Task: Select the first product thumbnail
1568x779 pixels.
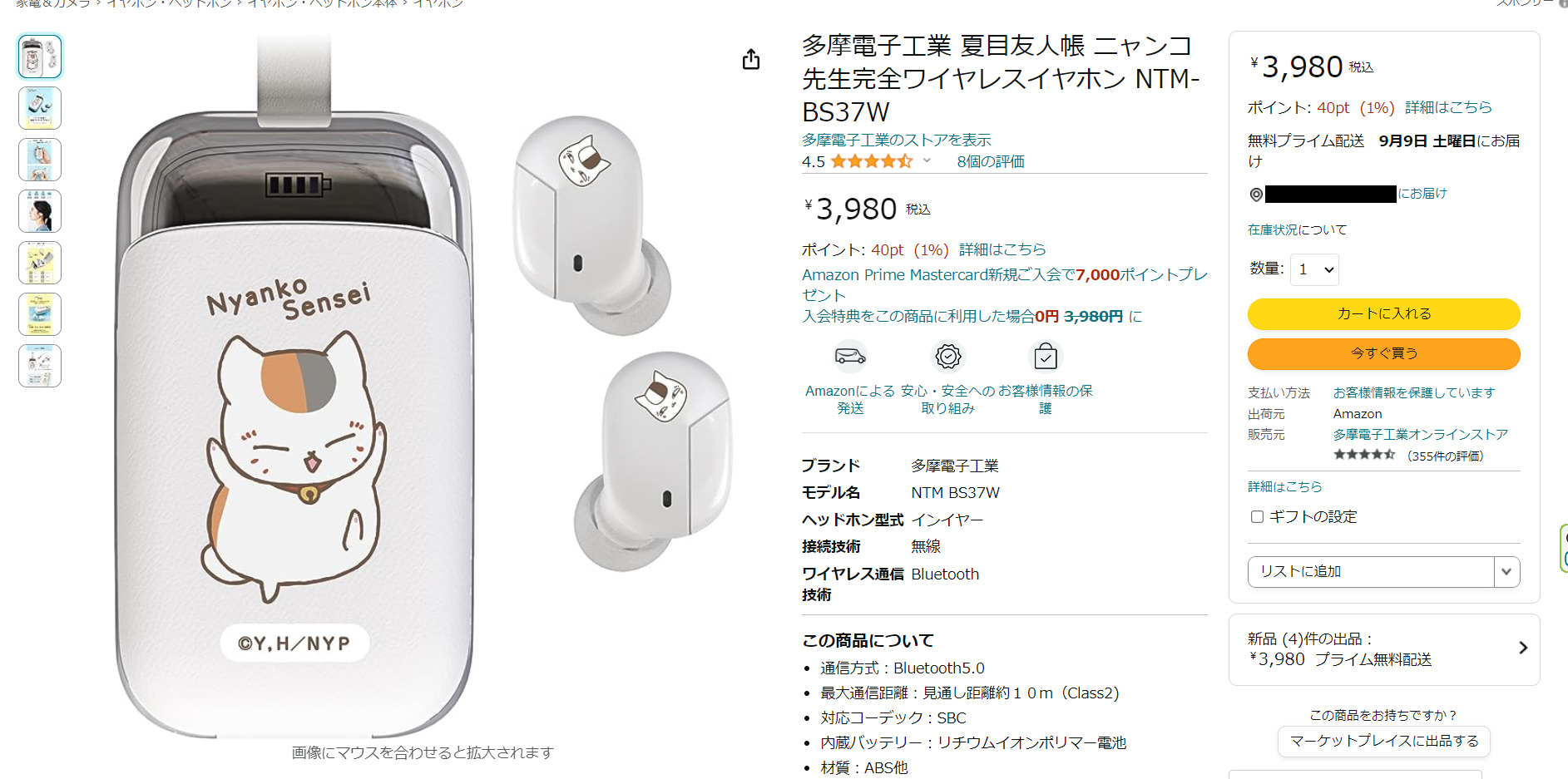Action: (x=40, y=57)
